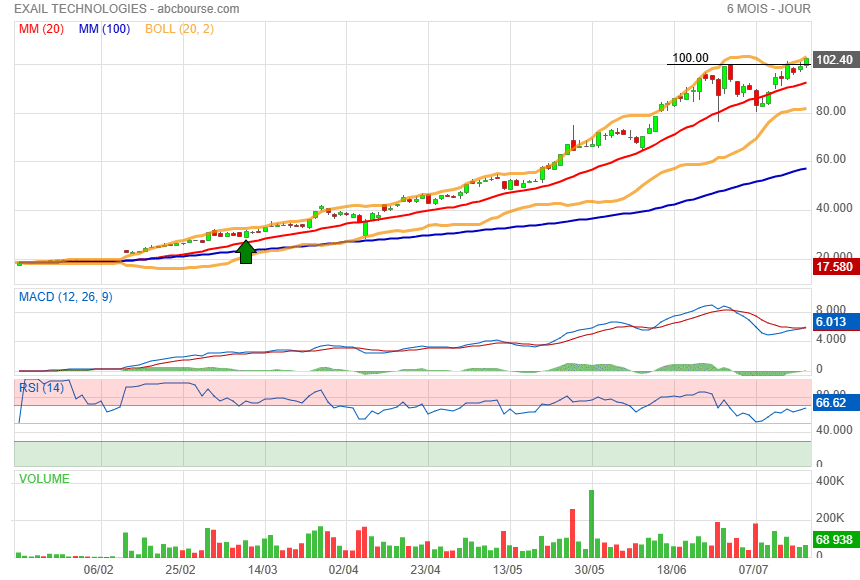This screenshot has height=580, width=860.
Task: Click the 07/07 date label
Action: tap(754, 570)
